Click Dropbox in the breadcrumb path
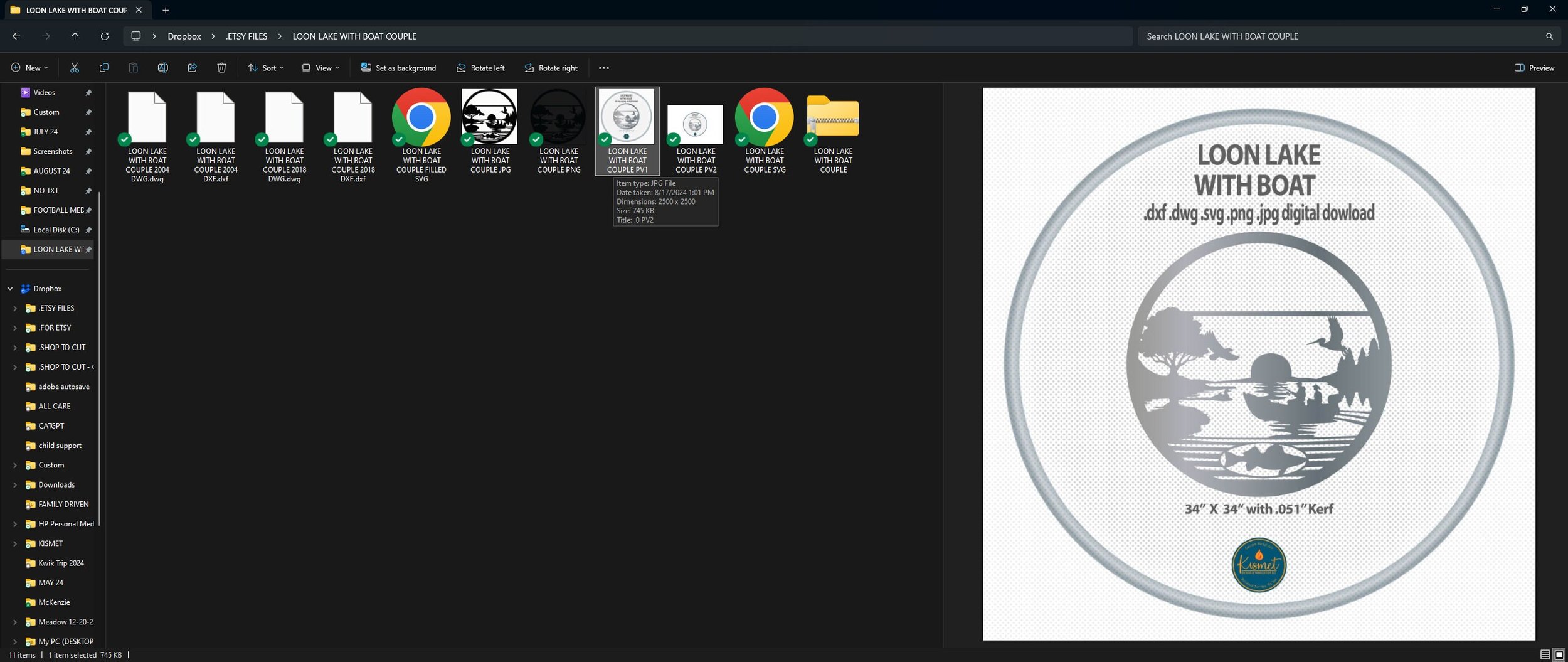This screenshot has width=1568, height=662. (184, 36)
